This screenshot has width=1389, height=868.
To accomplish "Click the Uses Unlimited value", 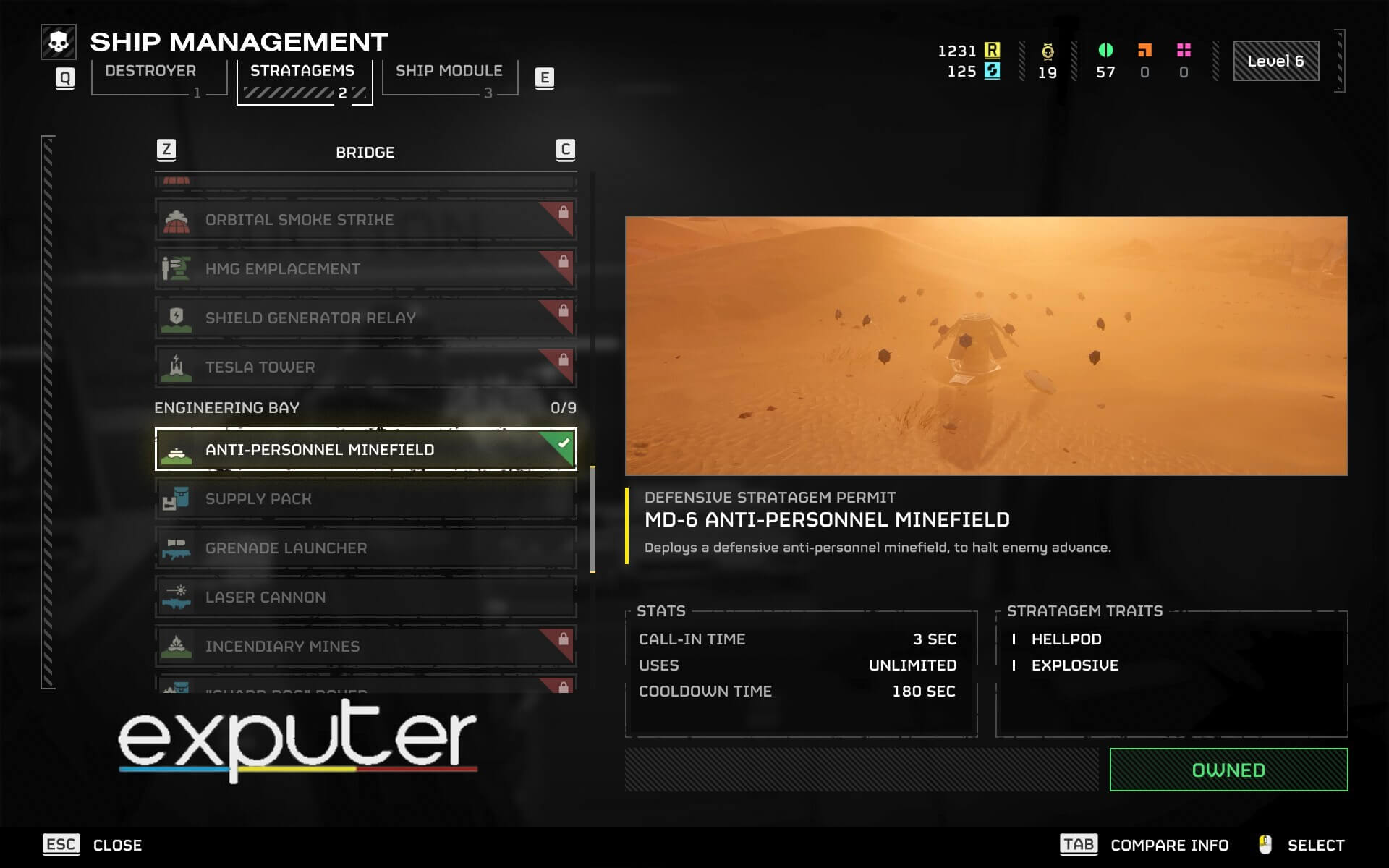I will coord(913,665).
